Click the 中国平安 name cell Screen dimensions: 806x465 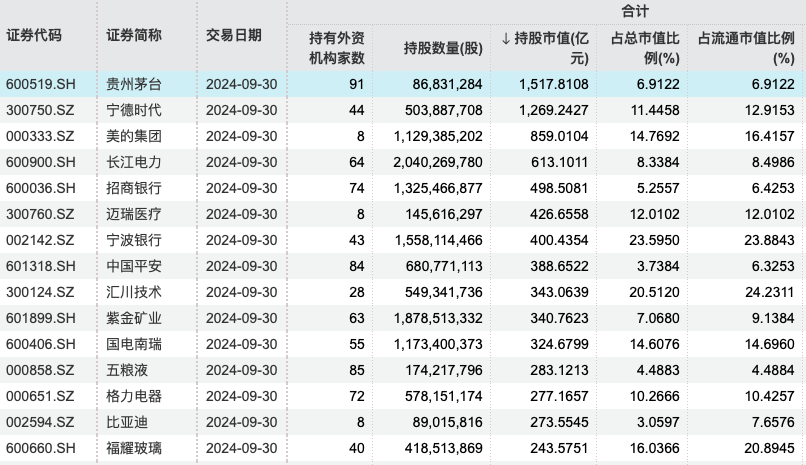134,266
